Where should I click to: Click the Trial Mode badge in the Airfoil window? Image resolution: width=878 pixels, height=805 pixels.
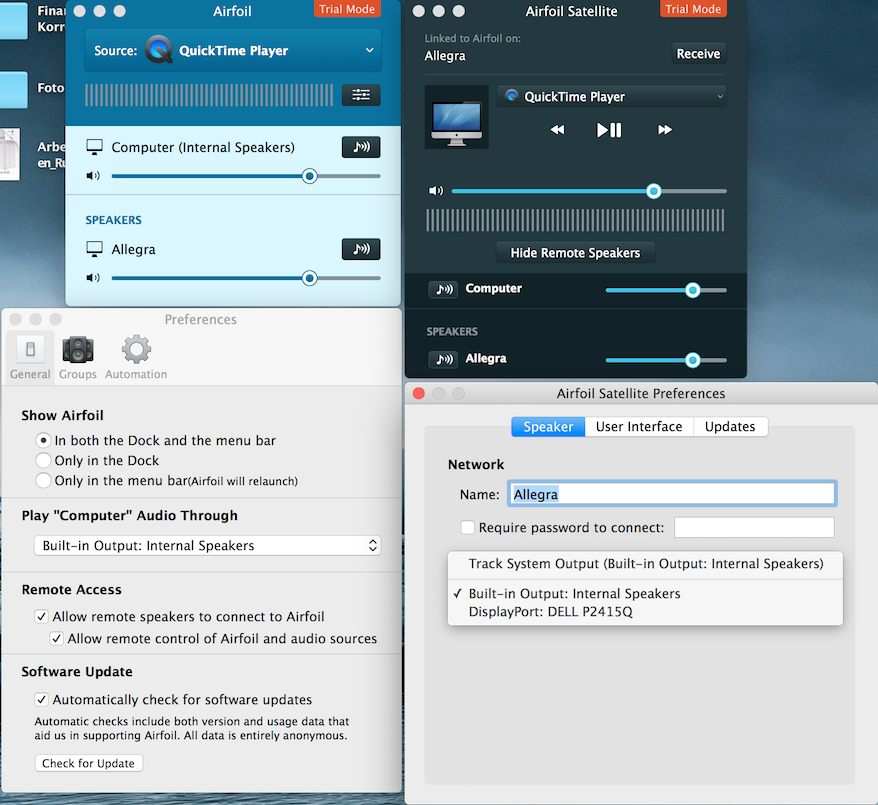[x=347, y=9]
